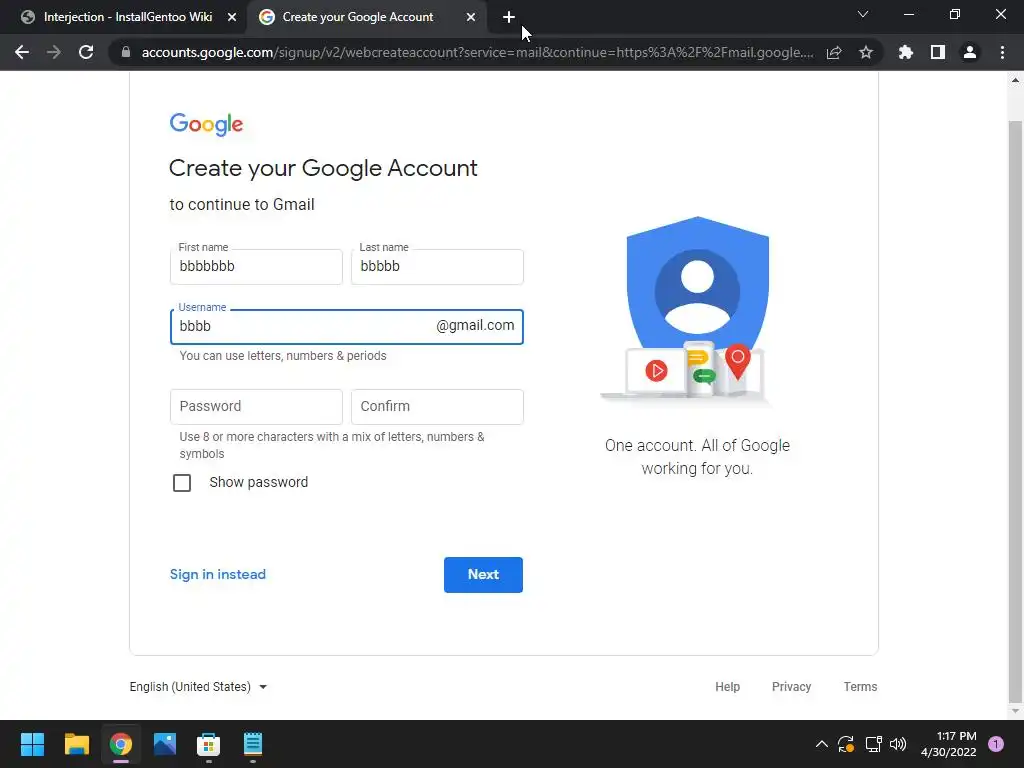Open the Privacy link in footer
The image size is (1024, 768).
tap(791, 686)
